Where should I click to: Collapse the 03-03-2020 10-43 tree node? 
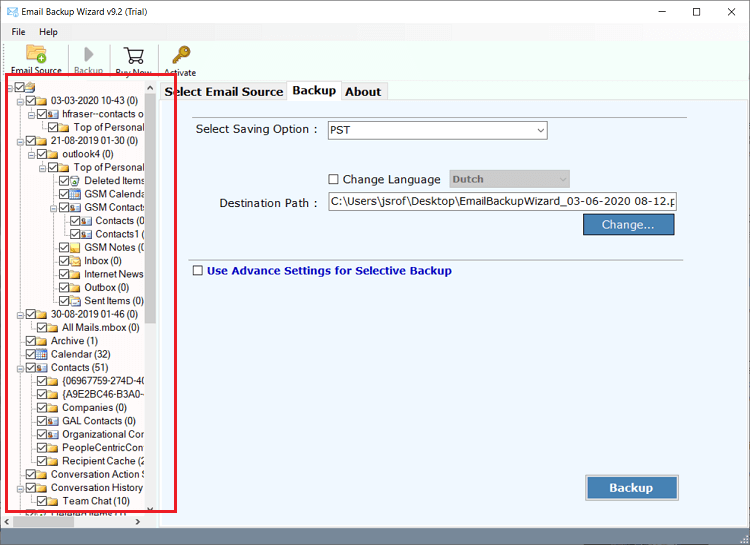tap(20, 101)
